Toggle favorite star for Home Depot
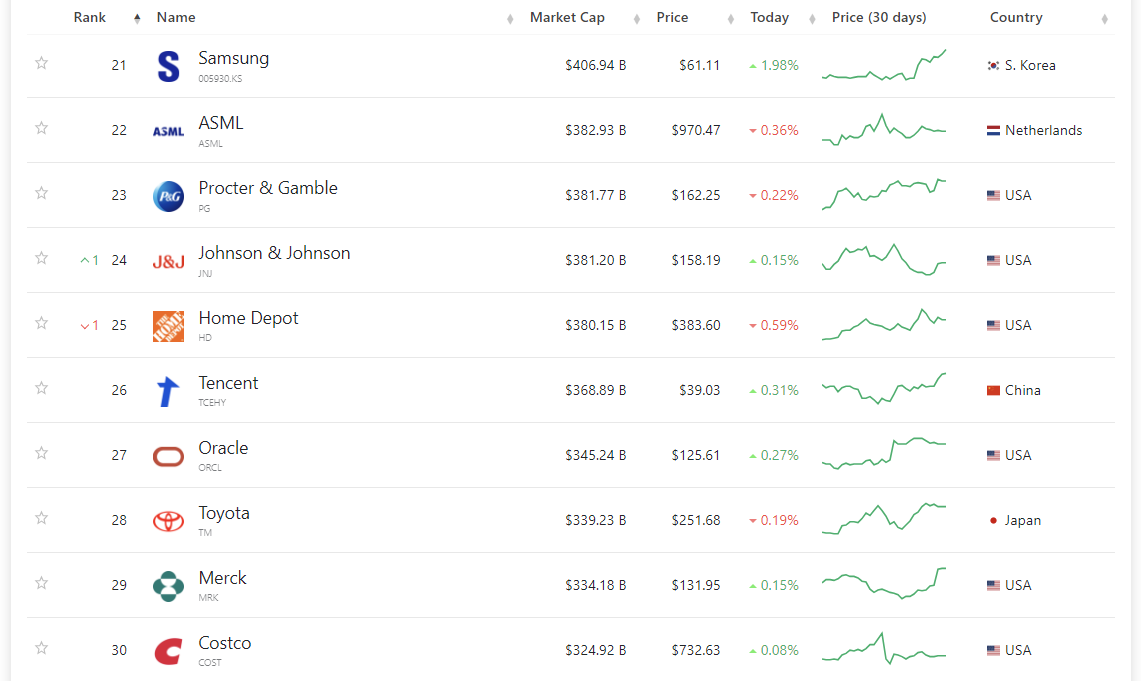 tap(41, 322)
